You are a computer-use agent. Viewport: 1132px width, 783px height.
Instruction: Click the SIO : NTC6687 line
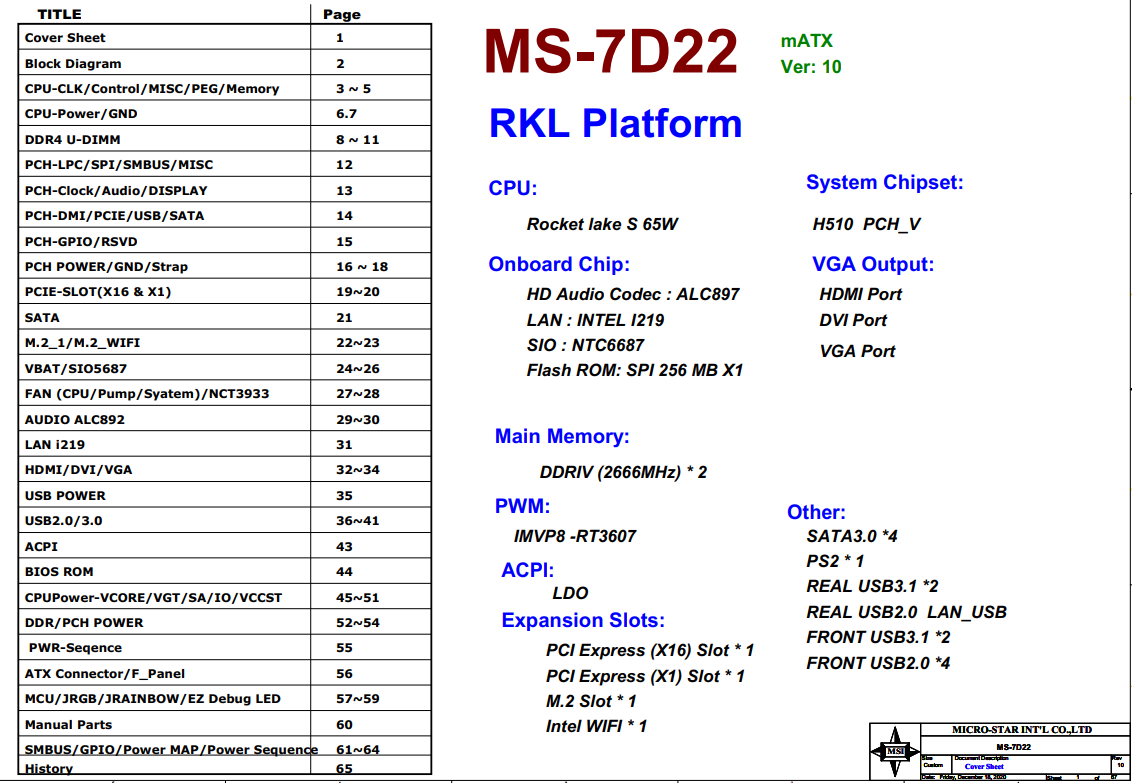coord(585,345)
